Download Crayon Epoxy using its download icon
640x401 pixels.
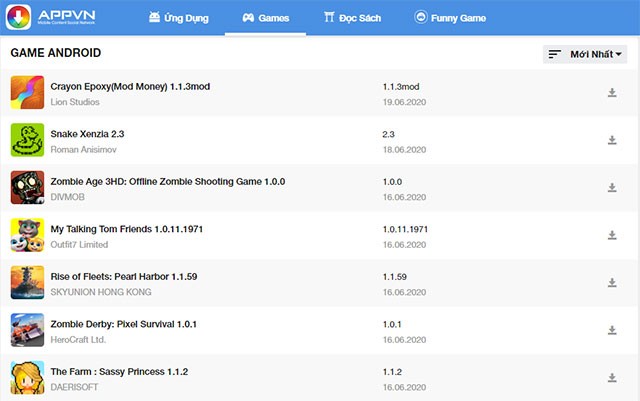612,93
